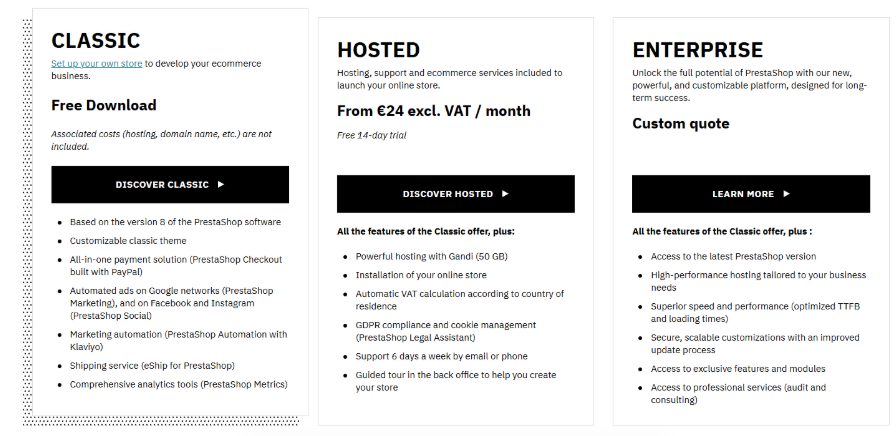The image size is (896, 436).
Task: Click the arrow icon in Discover Hosted button
Action: 506,194
